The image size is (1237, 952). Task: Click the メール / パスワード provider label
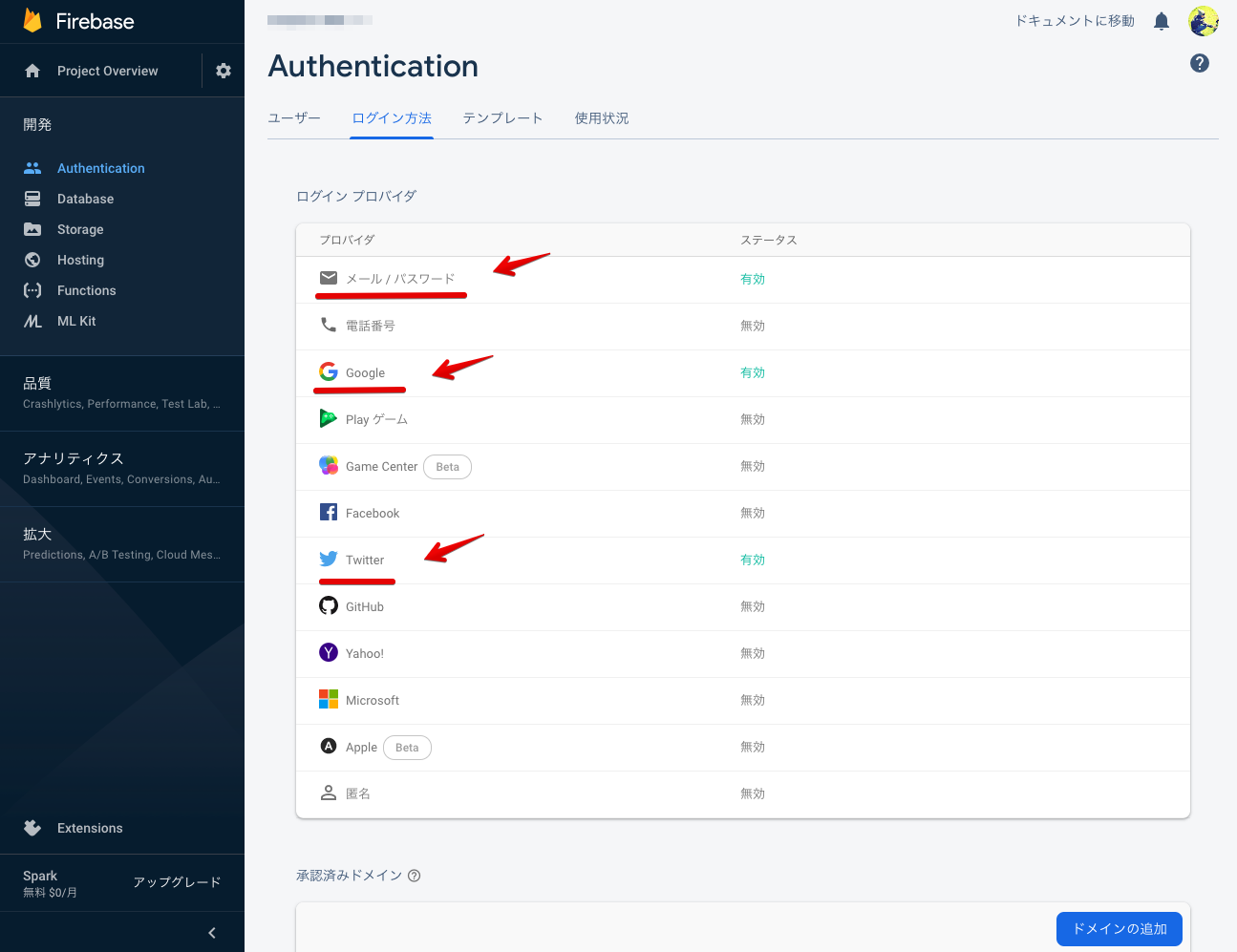[400, 279]
